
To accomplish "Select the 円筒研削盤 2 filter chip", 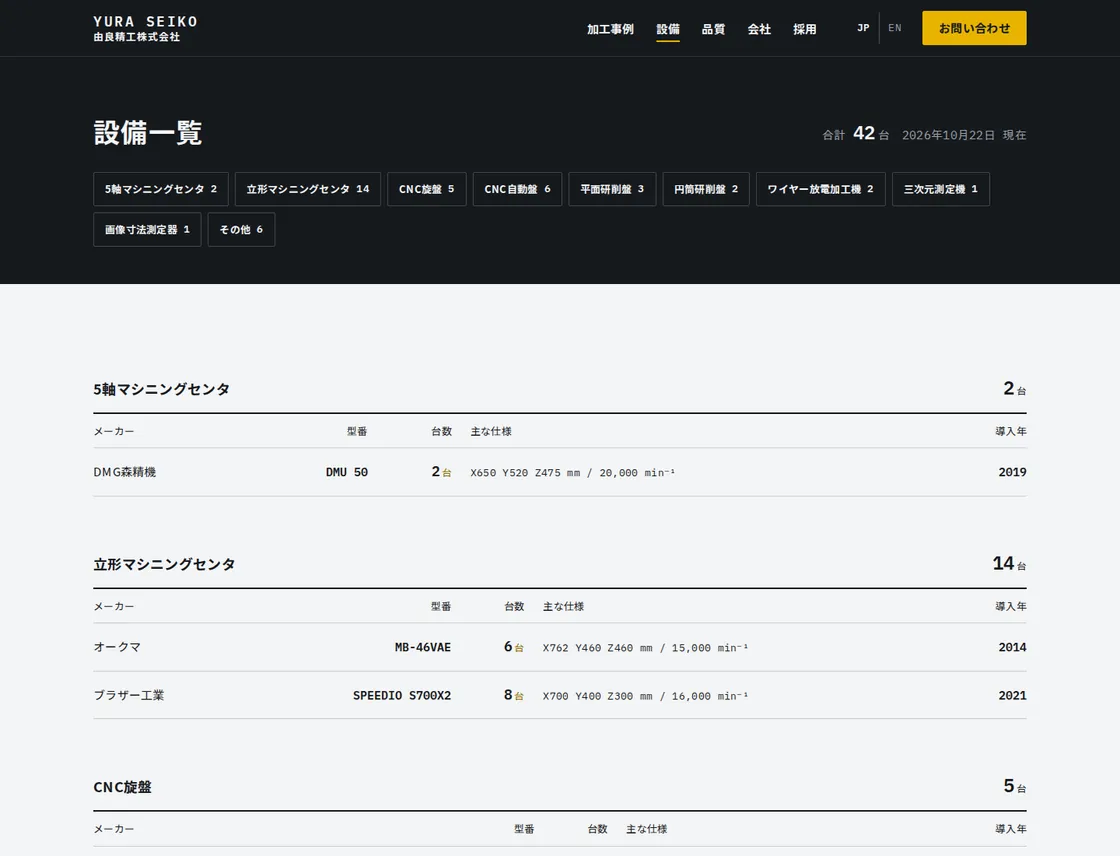I will (x=706, y=189).
